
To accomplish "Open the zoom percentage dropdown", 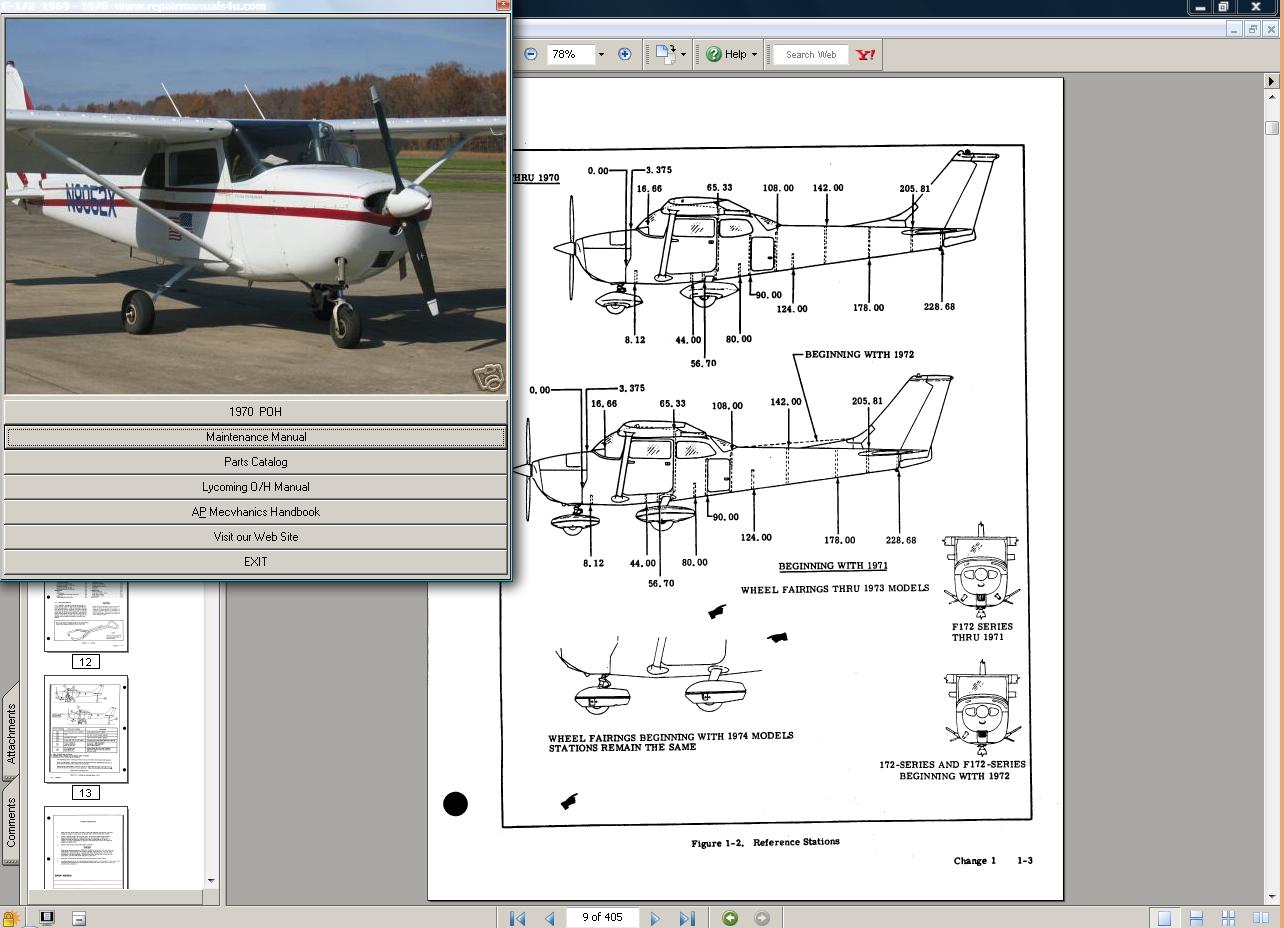I will (600, 54).
